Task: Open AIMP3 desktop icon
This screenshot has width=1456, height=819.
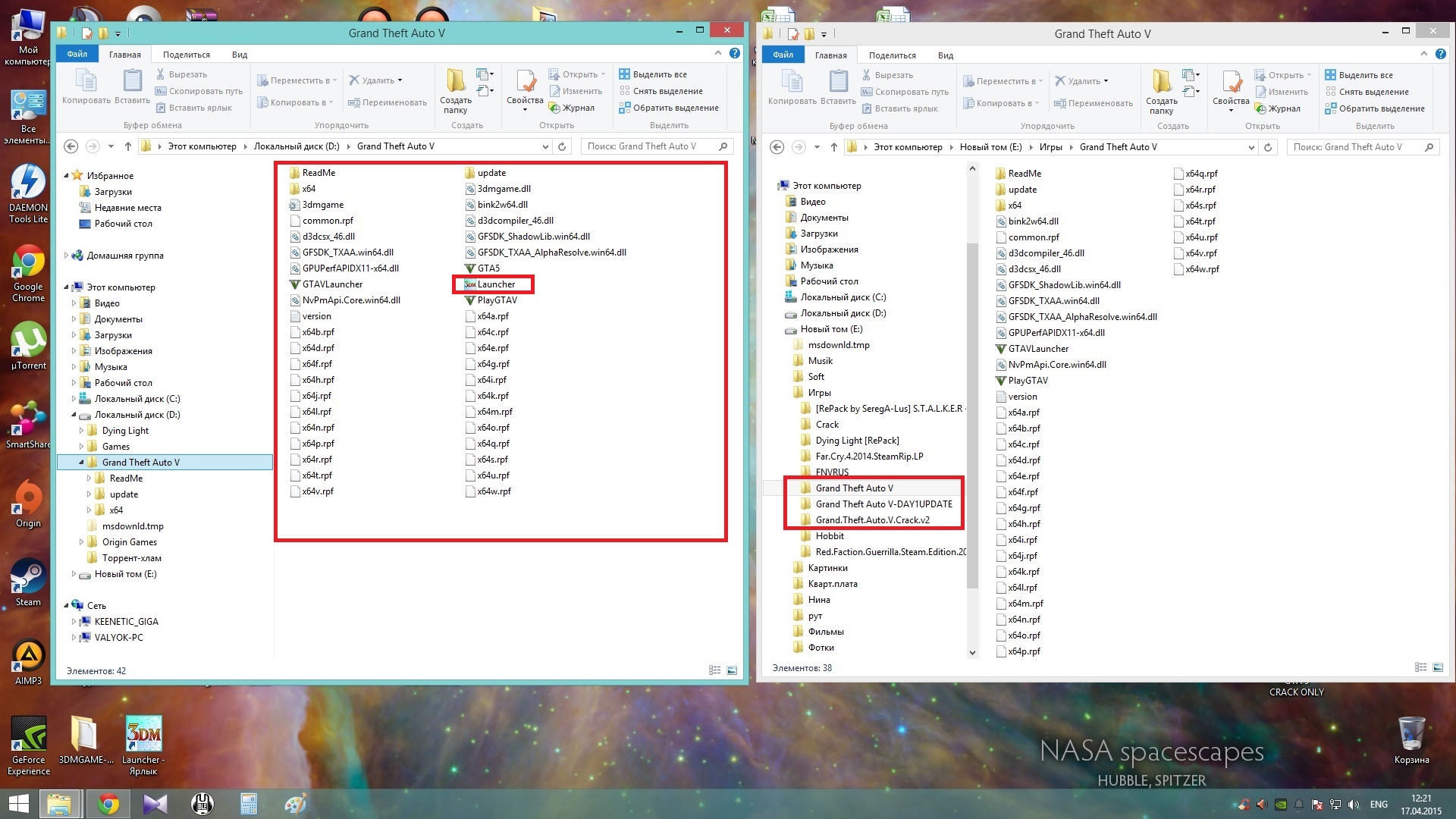Action: click(x=28, y=661)
